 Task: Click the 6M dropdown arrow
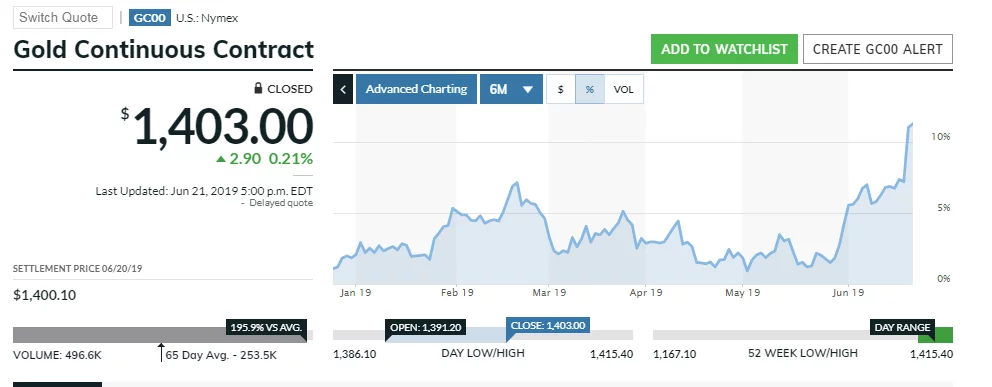click(x=528, y=90)
